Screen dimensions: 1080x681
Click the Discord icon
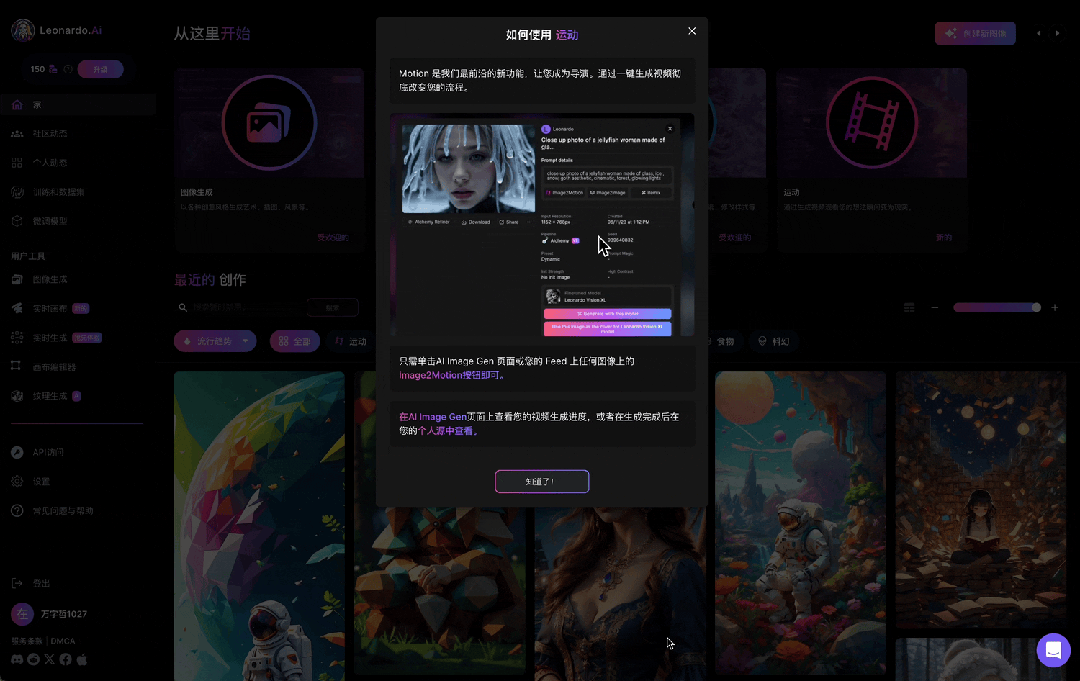pyautogui.click(x=17, y=659)
